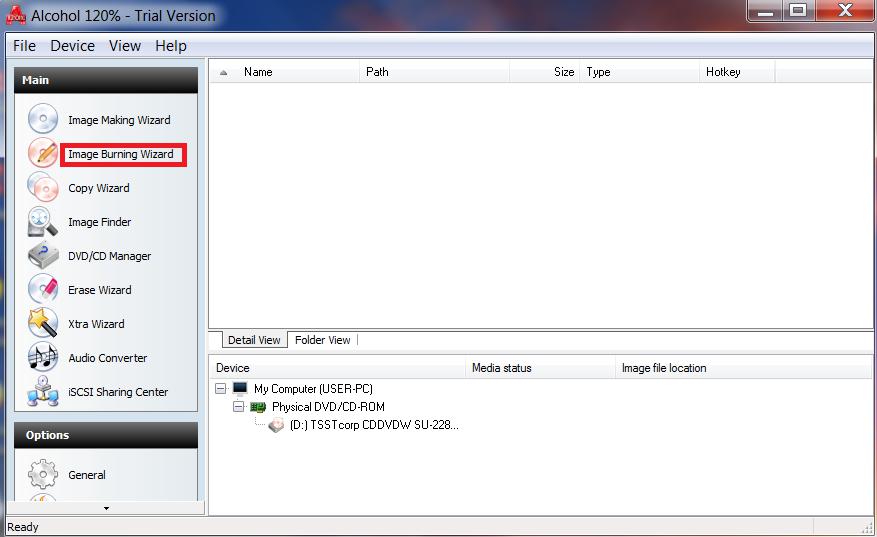Click the Copy Wizard discs icon
Image resolution: width=877 pixels, height=537 pixels.
pyautogui.click(x=43, y=187)
